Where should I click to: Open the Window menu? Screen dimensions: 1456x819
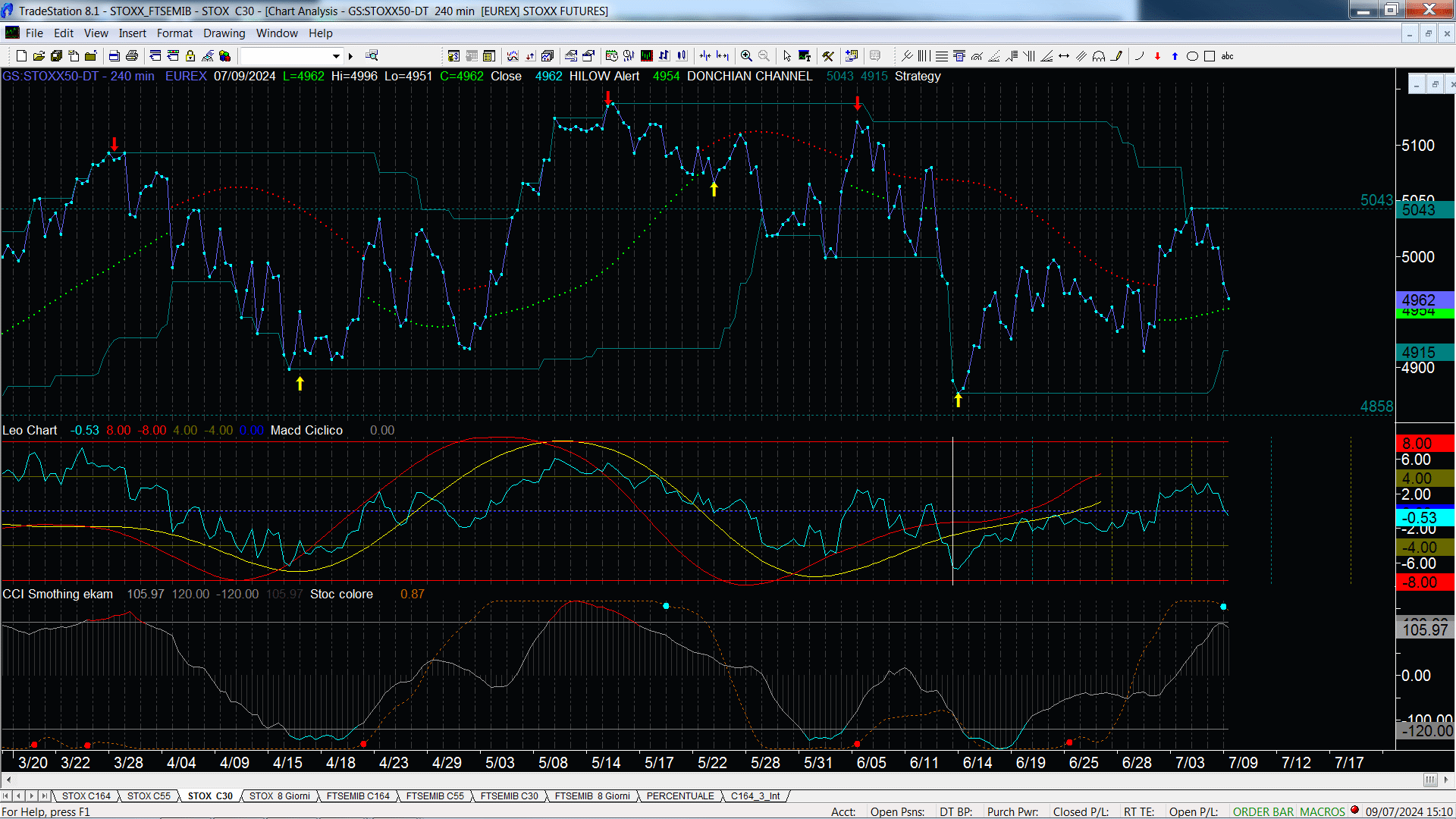(277, 33)
